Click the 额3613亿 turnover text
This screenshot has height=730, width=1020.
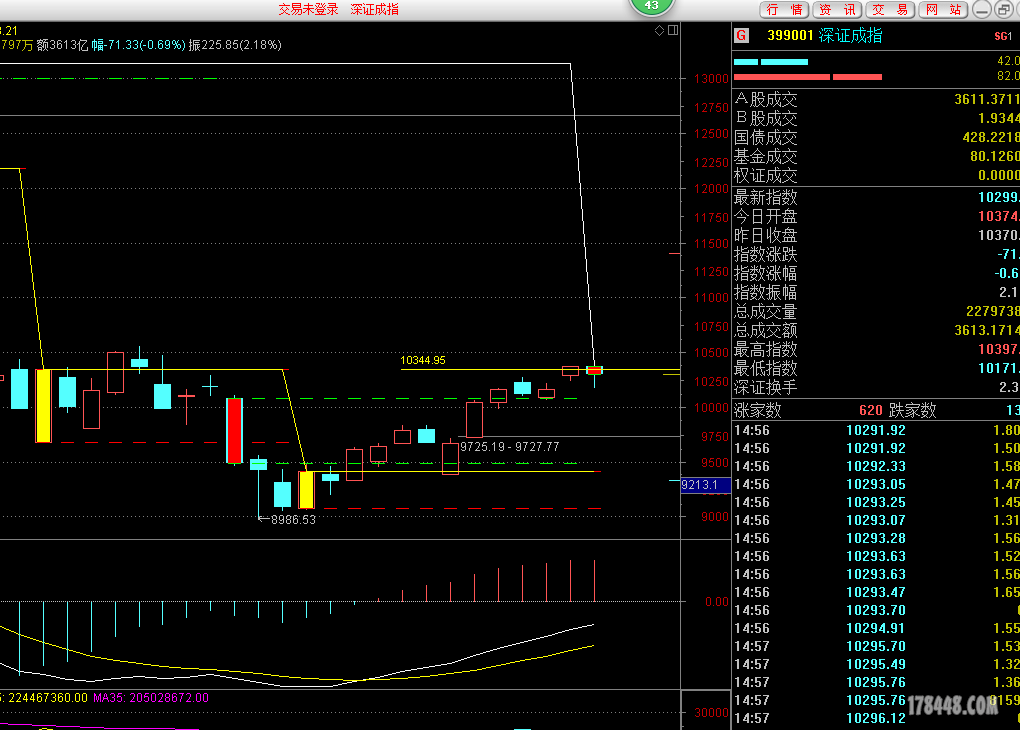click(62, 45)
